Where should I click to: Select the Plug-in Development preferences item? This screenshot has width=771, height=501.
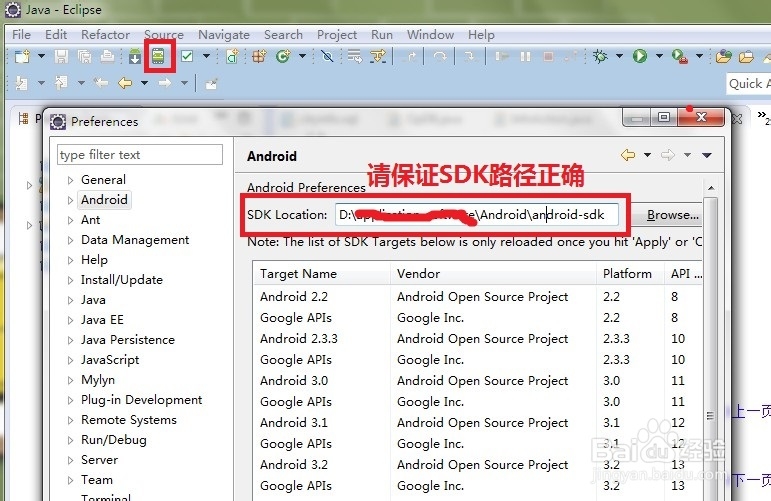pyautogui.click(x=141, y=400)
